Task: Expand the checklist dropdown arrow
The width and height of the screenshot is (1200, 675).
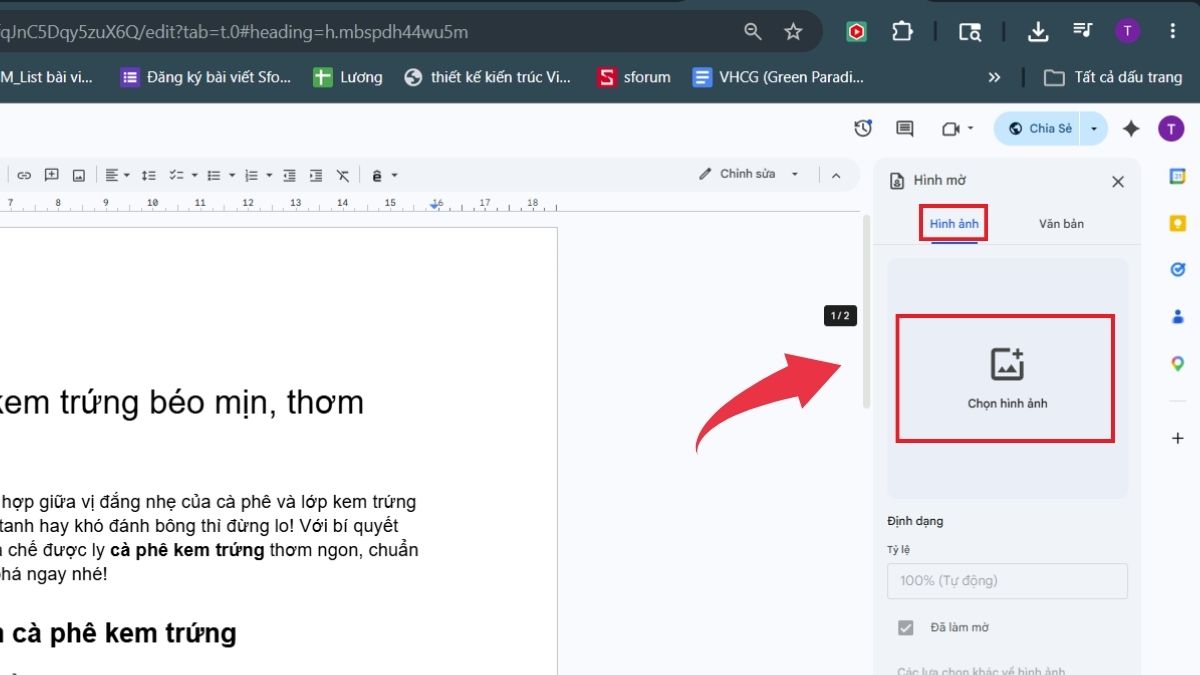Action: pyautogui.click(x=194, y=175)
